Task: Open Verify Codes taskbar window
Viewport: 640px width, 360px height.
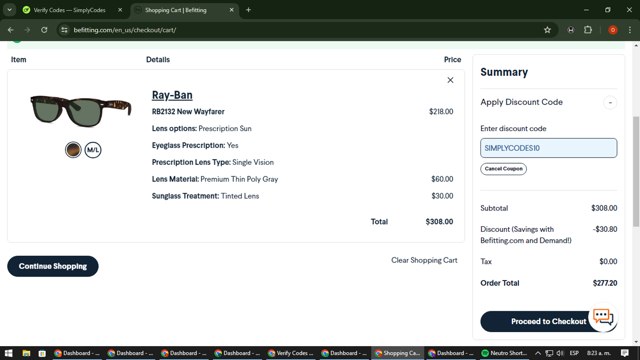Action: coord(291,353)
